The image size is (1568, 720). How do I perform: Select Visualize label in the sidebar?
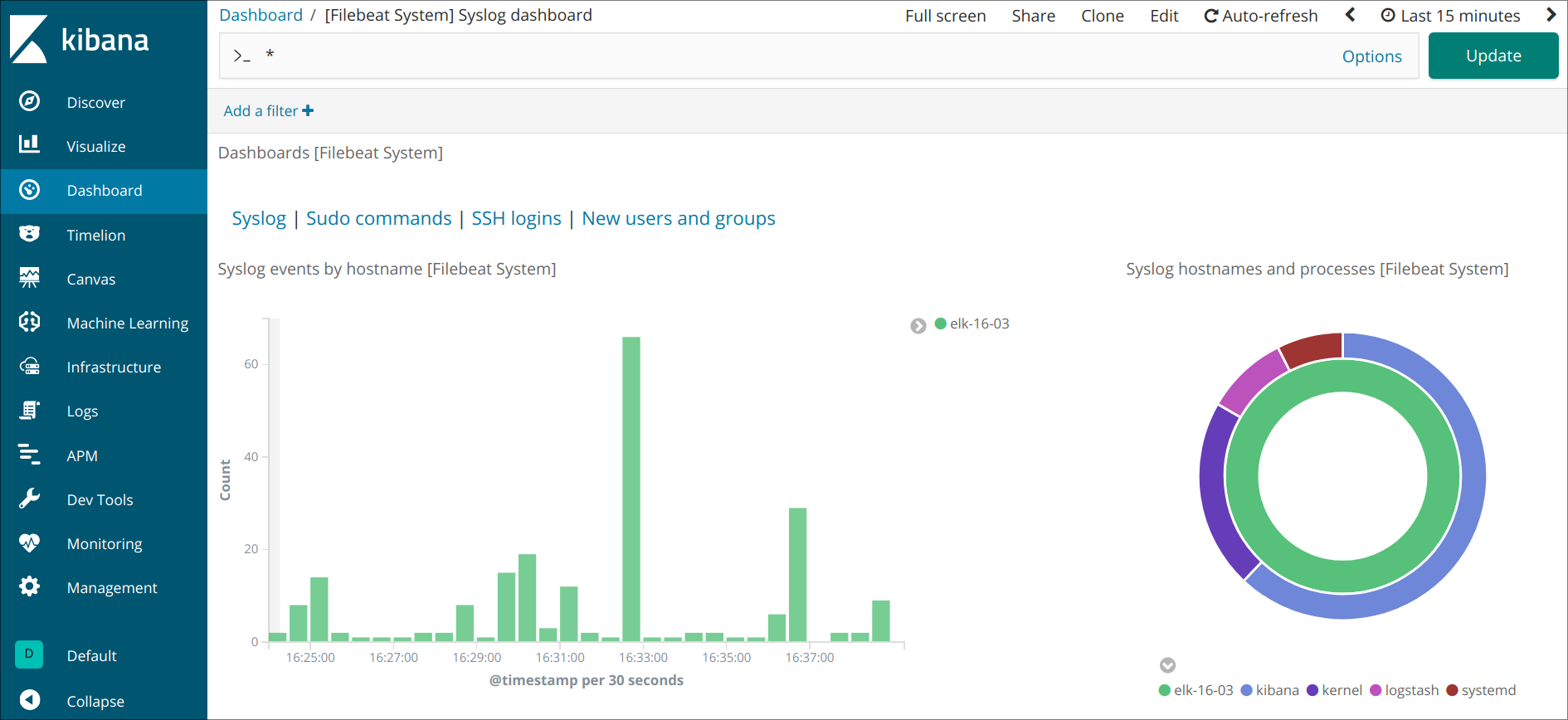(96, 146)
